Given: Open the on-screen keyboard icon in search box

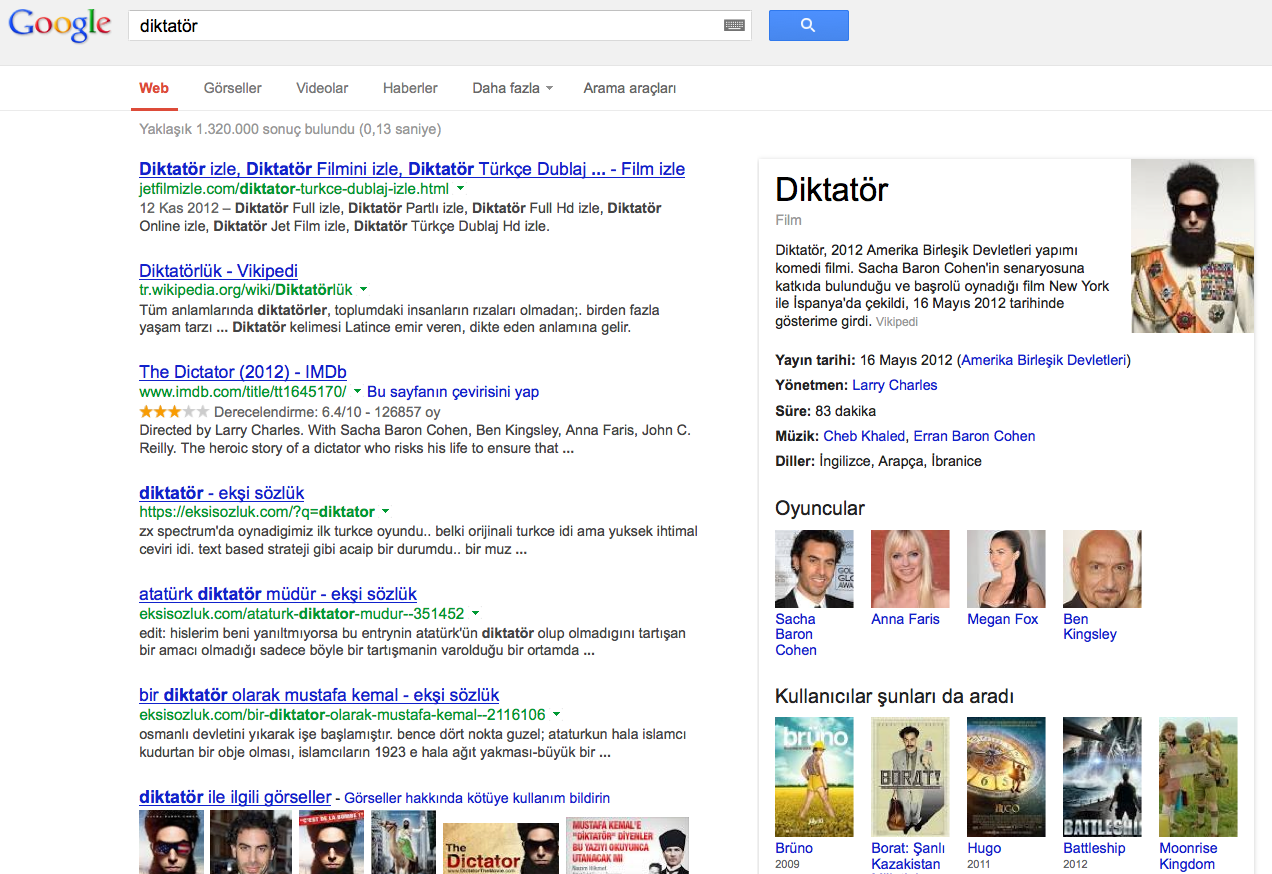Looking at the screenshot, I should pyautogui.click(x=734, y=26).
